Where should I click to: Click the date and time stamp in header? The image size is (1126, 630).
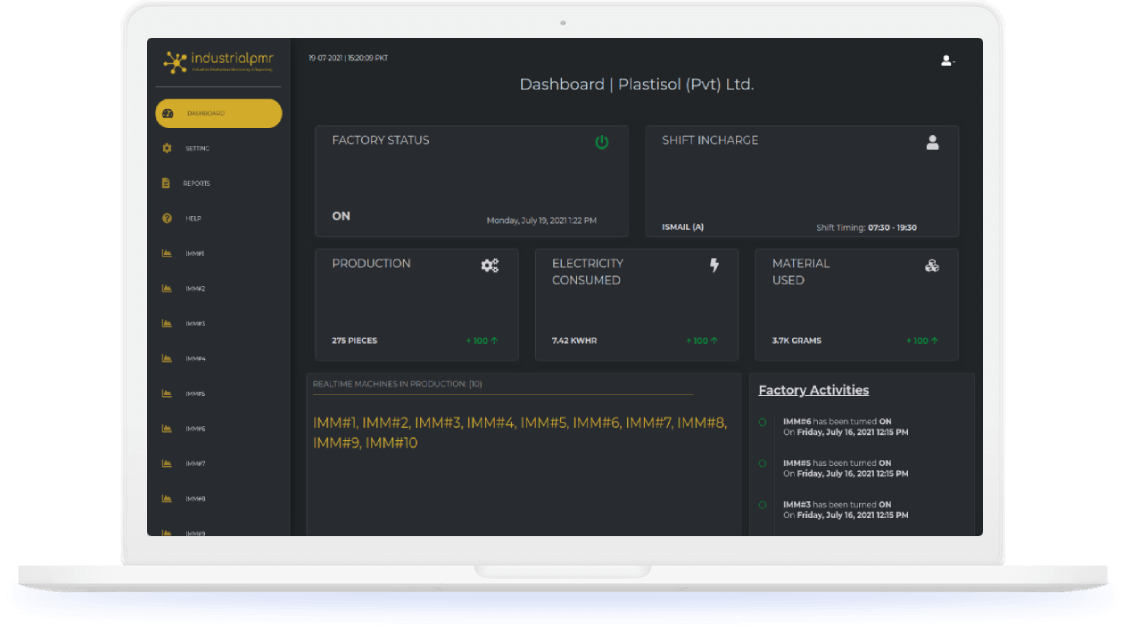(348, 58)
